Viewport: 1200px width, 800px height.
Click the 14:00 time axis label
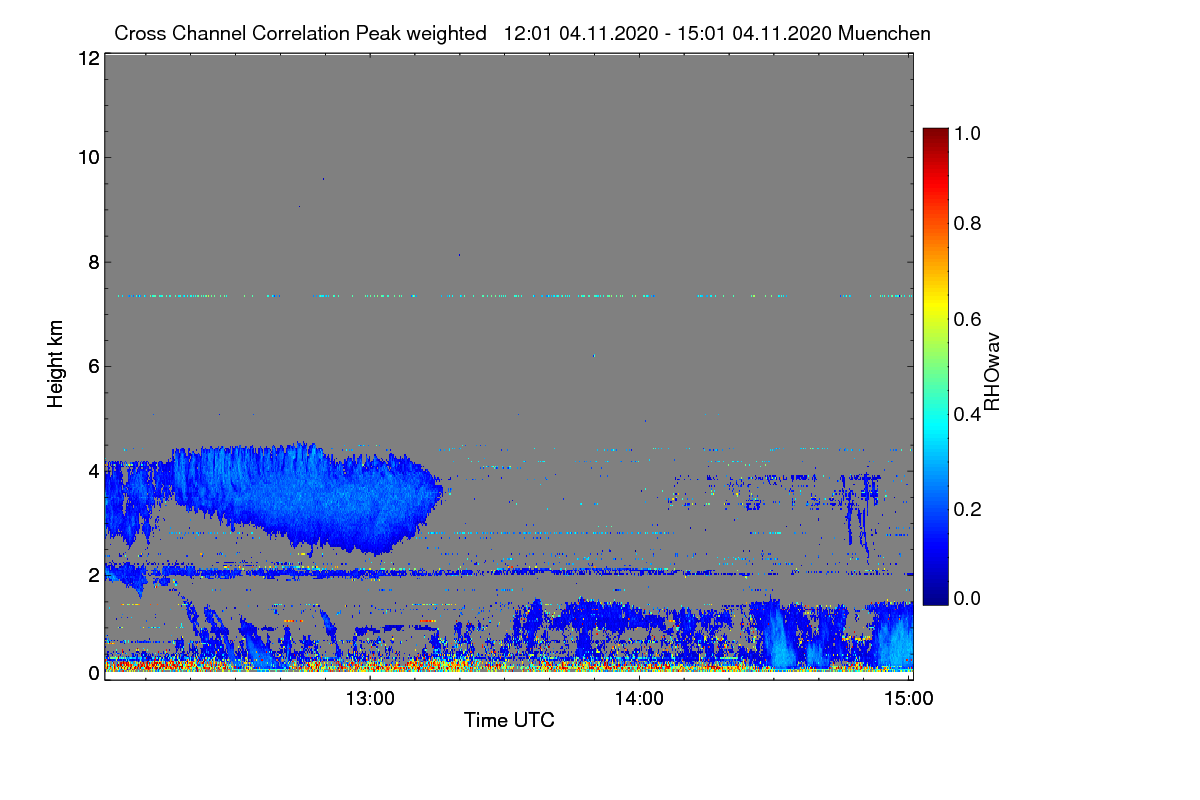point(640,699)
